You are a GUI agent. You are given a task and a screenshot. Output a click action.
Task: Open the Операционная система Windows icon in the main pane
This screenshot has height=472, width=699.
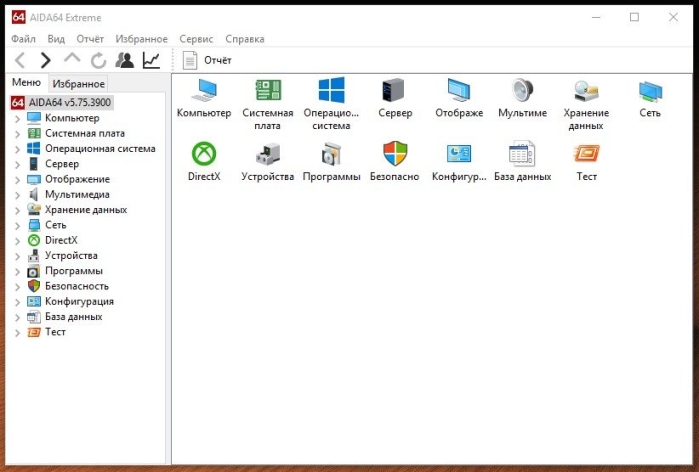tap(331, 90)
